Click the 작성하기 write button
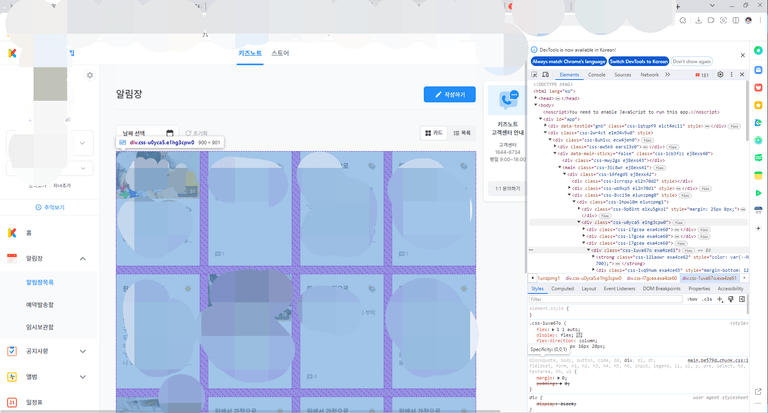The height and width of the screenshot is (413, 768). tap(450, 95)
